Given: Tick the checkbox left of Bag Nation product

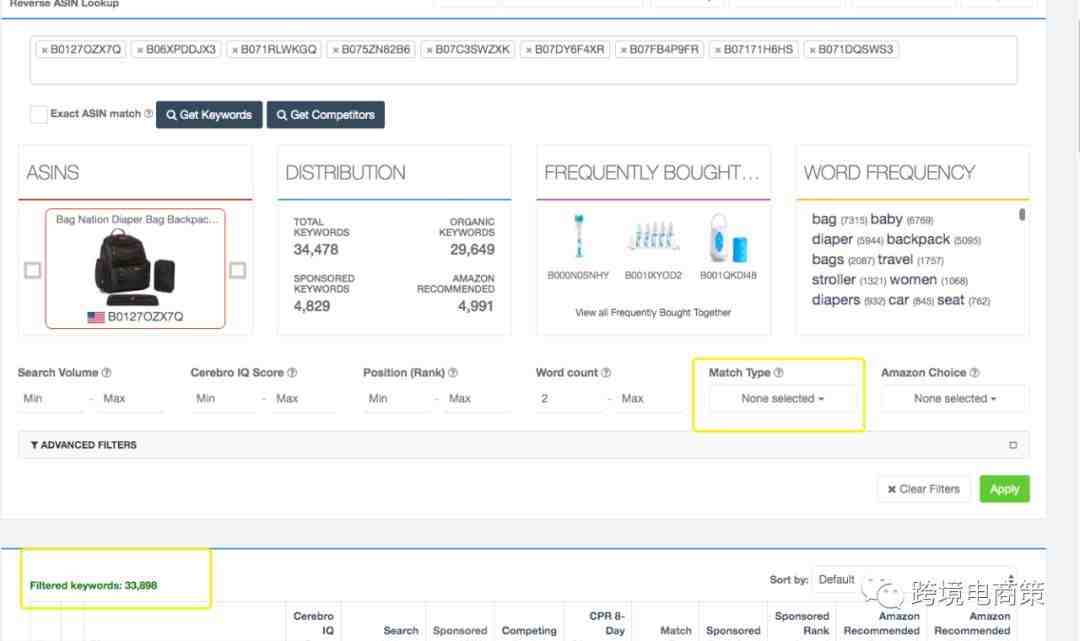Looking at the screenshot, I should (x=32, y=271).
